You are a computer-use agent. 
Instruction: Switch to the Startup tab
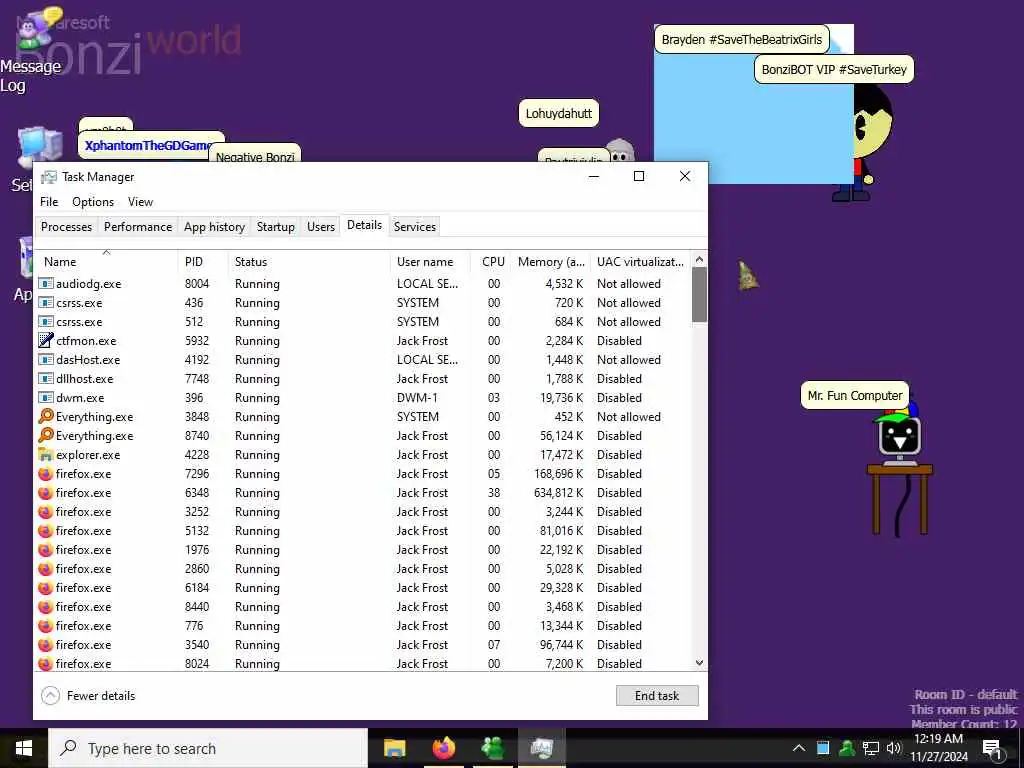(276, 227)
